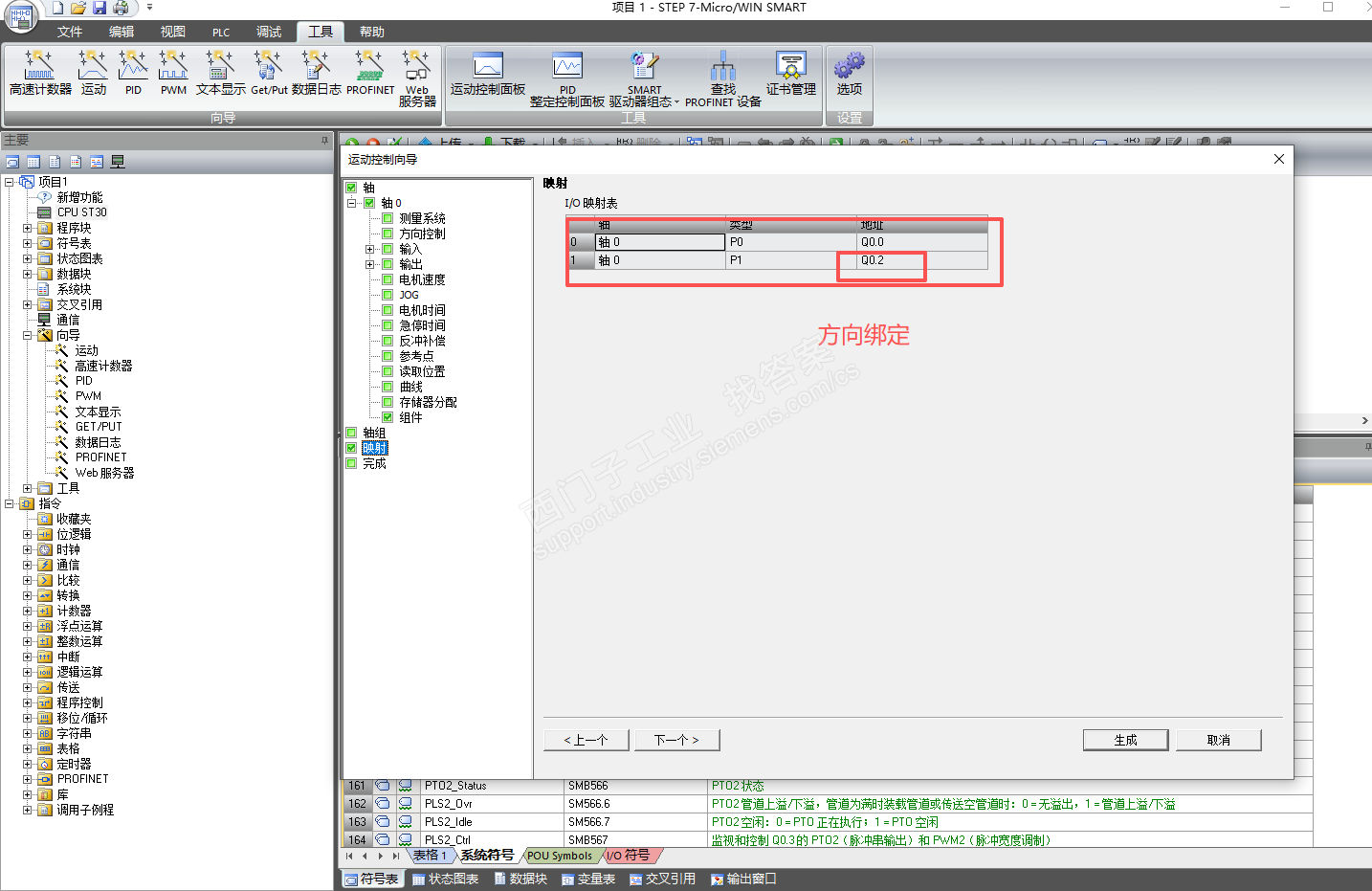Collapse the 项目1 root node

tap(9, 182)
